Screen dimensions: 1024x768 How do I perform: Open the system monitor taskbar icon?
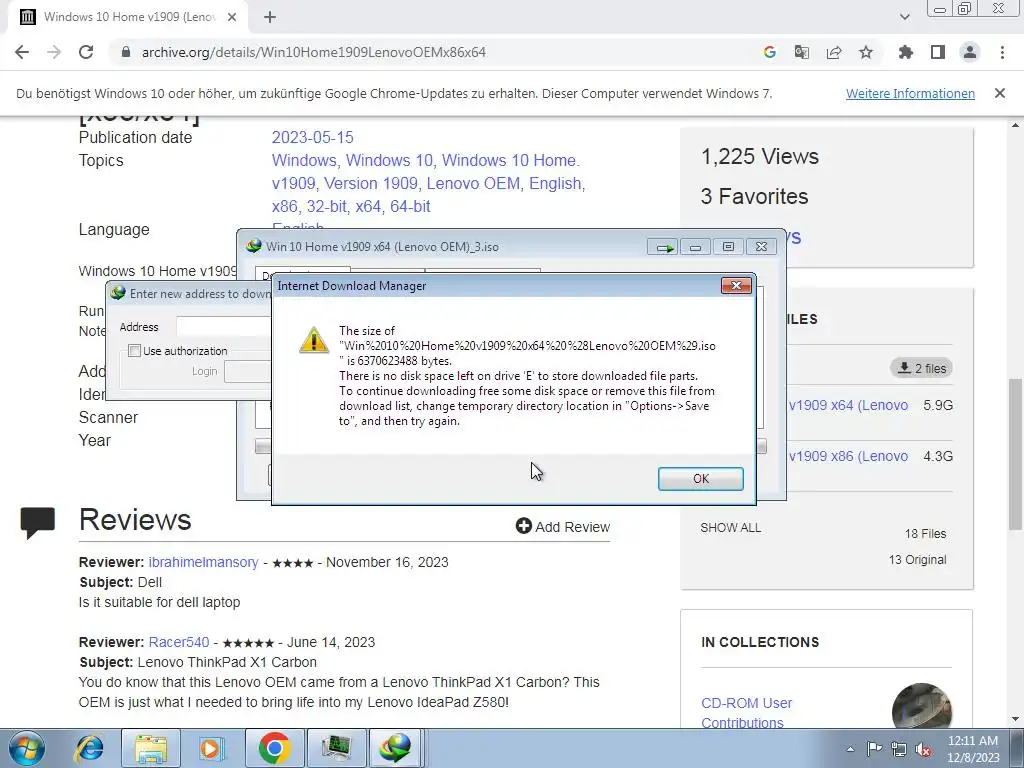coord(336,748)
